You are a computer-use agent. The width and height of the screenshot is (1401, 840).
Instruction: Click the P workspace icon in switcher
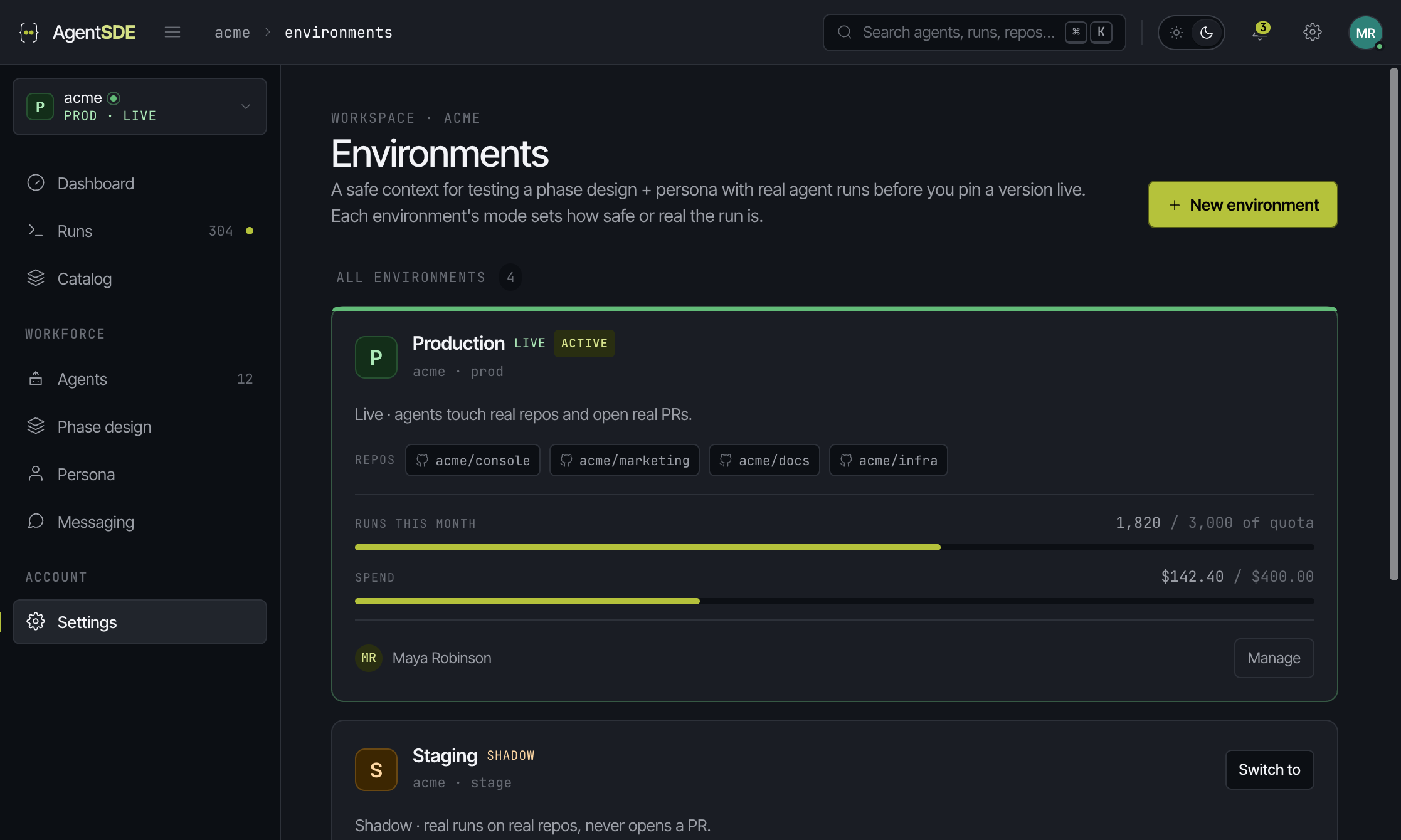(x=40, y=107)
